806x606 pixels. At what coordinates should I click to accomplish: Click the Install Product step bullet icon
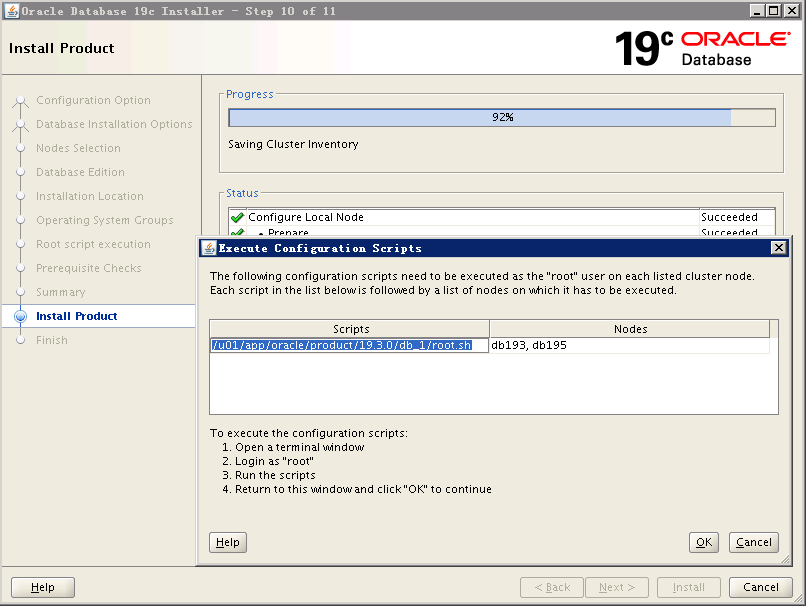[x=21, y=316]
